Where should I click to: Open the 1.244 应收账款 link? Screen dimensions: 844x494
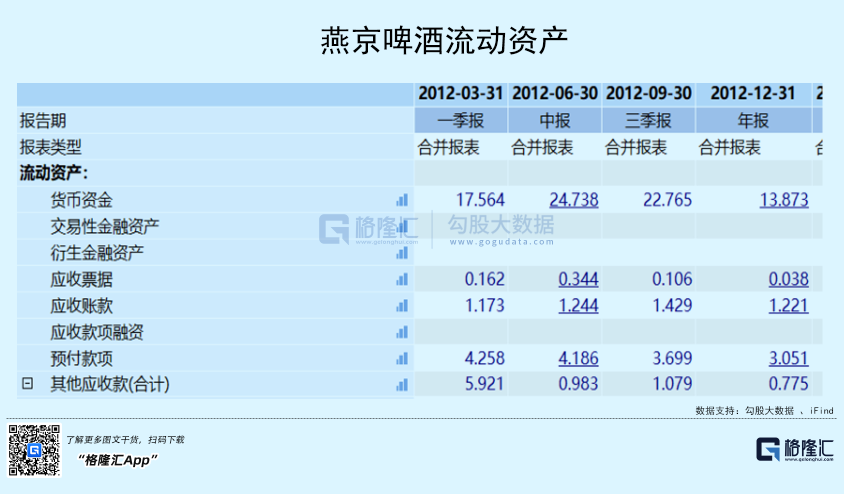coord(578,306)
